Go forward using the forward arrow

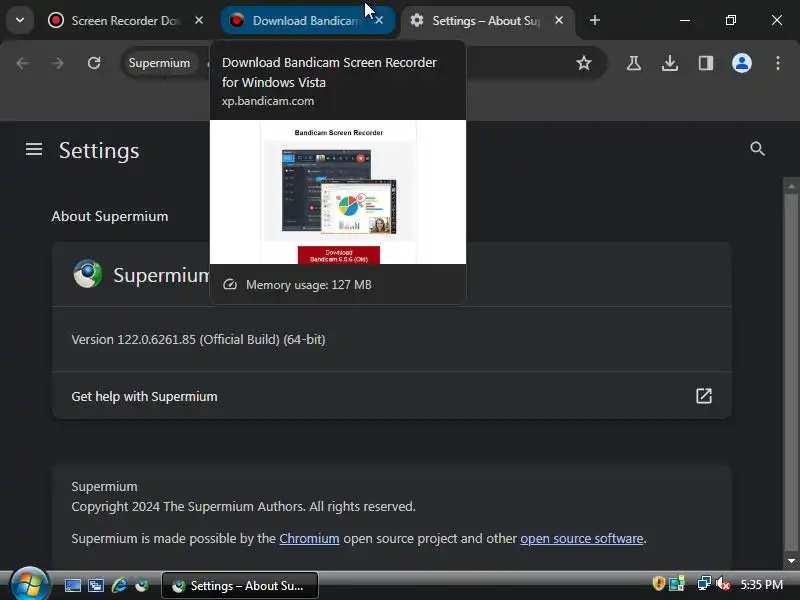pos(58,63)
